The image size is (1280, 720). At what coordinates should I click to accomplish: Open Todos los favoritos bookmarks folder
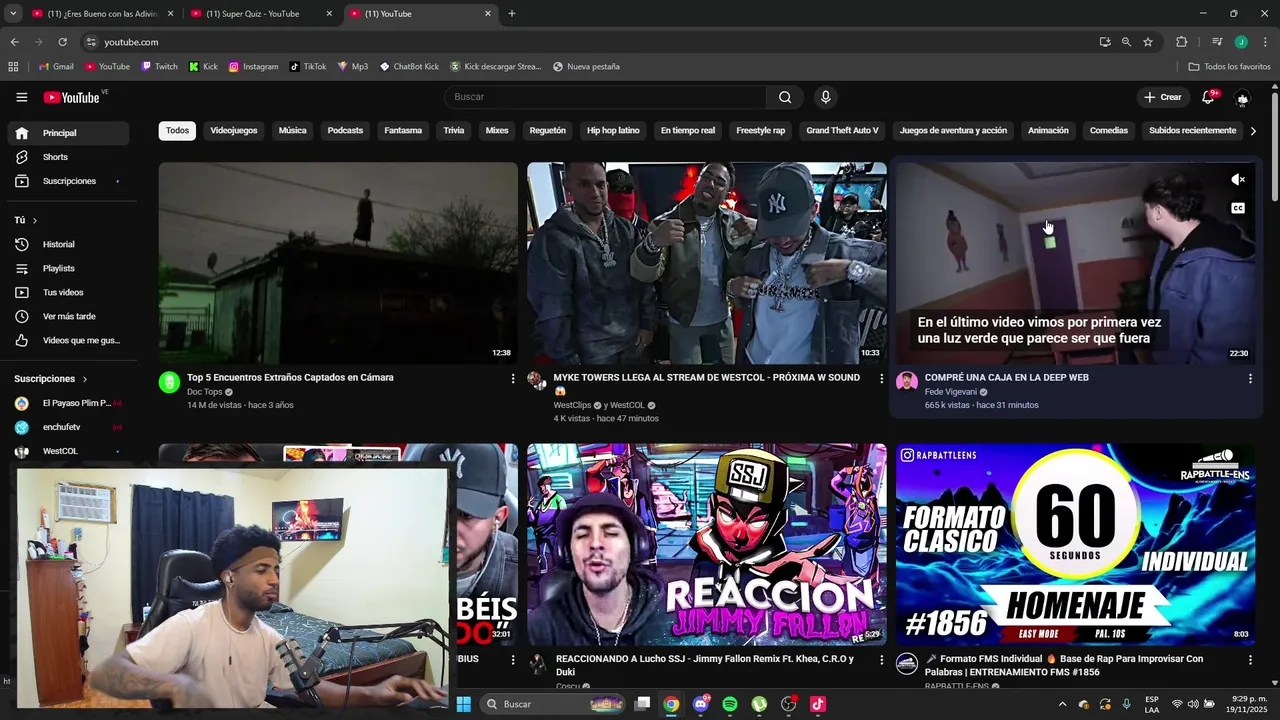(1229, 67)
